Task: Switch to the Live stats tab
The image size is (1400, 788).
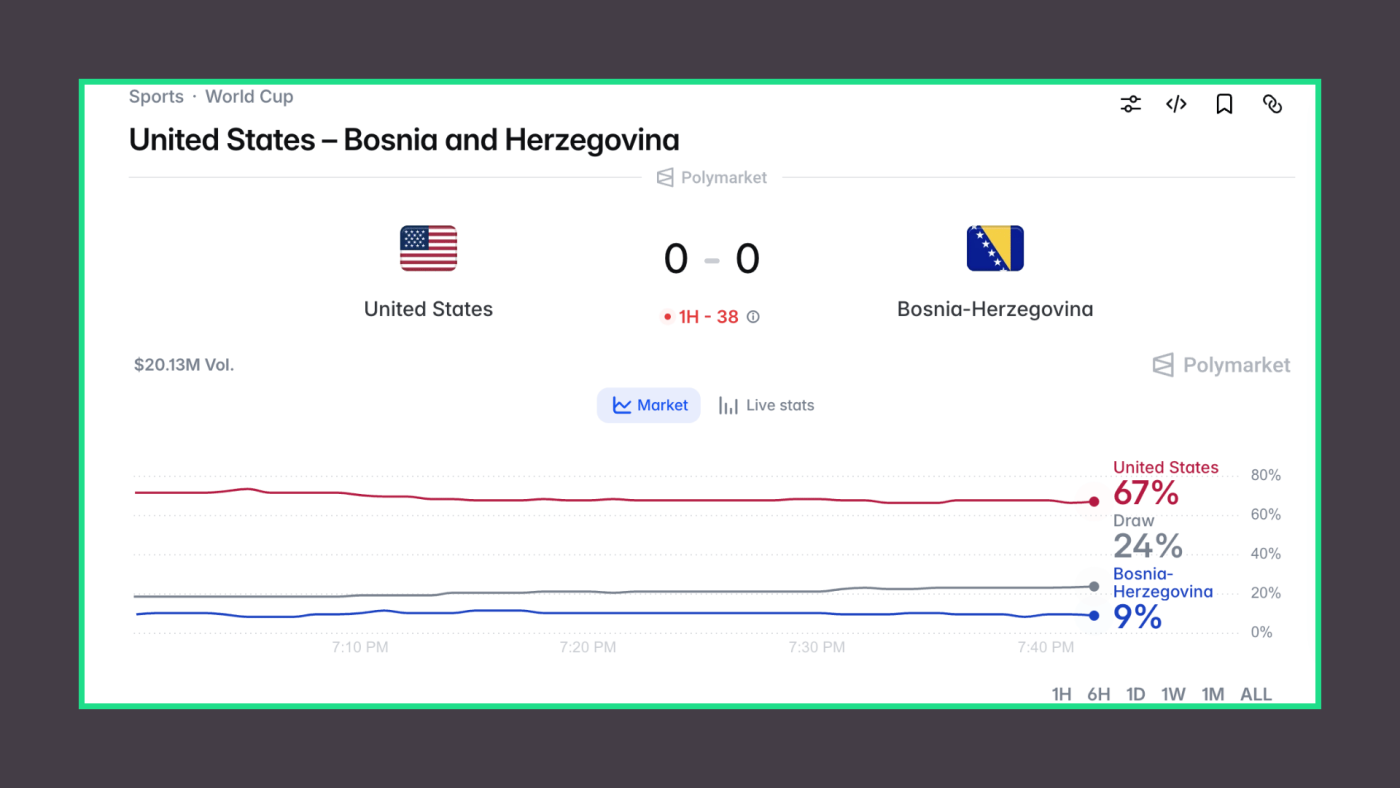Action: (766, 405)
